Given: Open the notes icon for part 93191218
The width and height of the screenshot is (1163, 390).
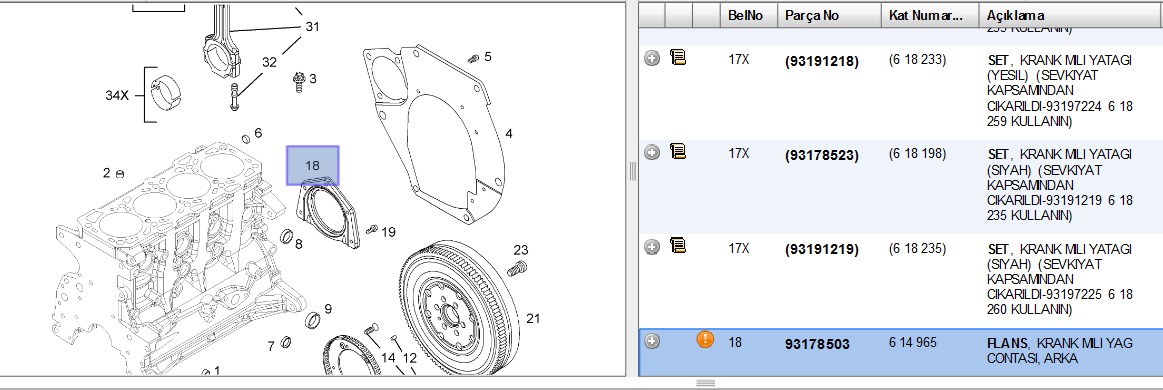Looking at the screenshot, I should click(x=677, y=57).
